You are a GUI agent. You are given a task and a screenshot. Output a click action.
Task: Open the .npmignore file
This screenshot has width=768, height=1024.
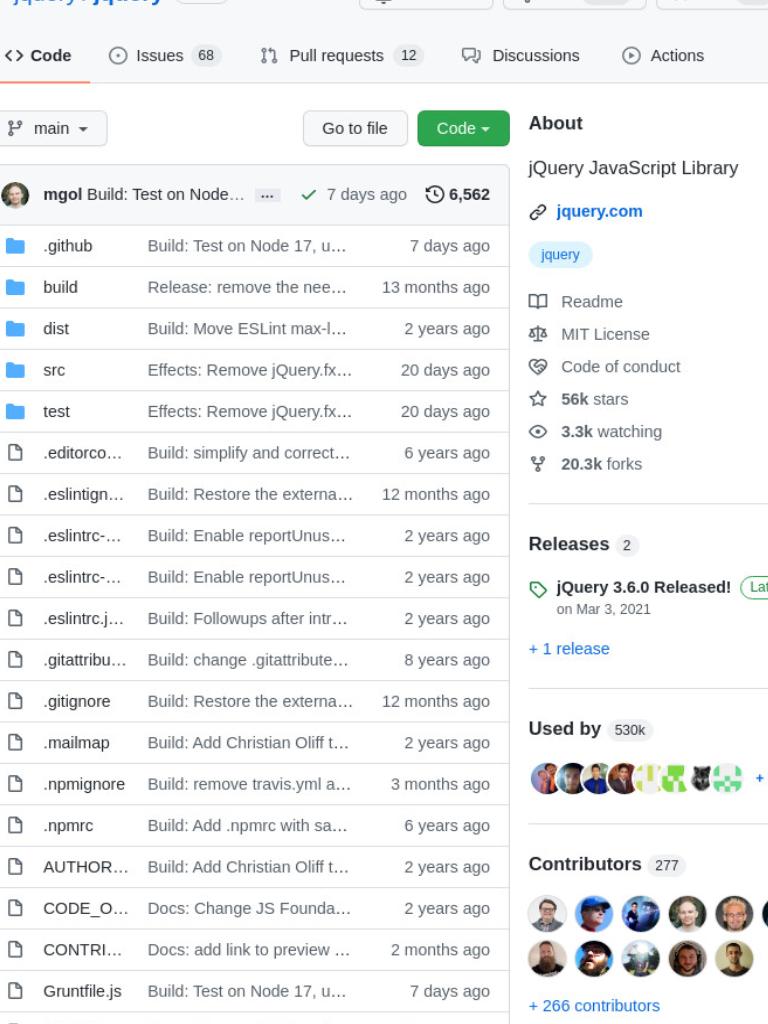click(84, 784)
